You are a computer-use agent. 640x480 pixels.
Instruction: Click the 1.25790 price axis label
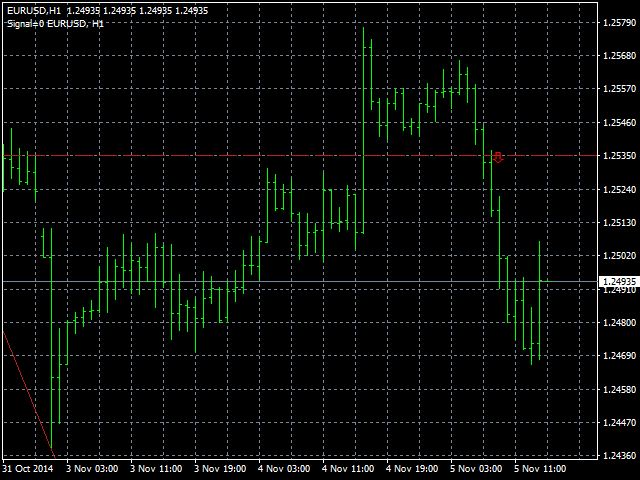pyautogui.click(x=619, y=22)
